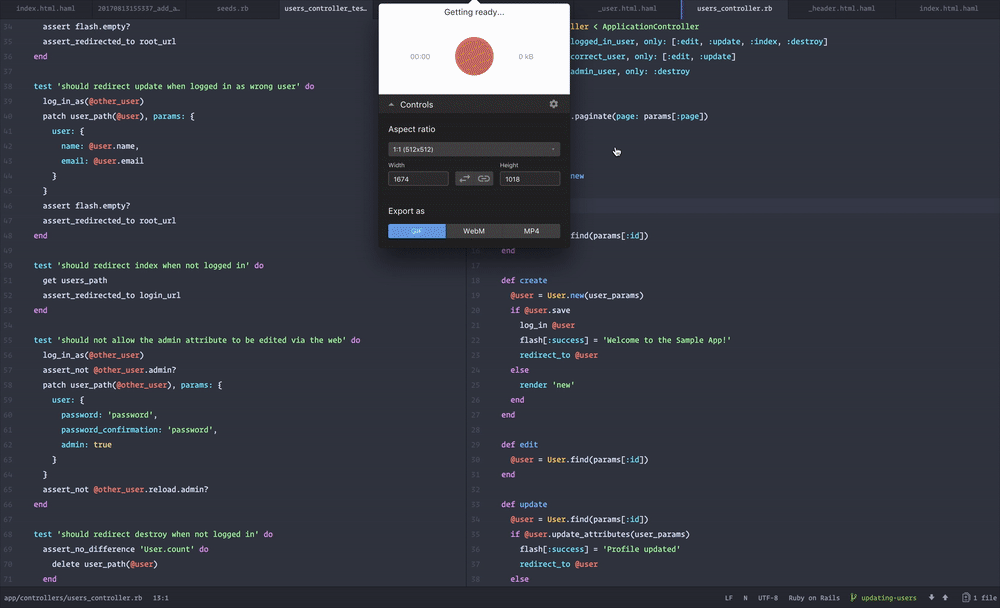Click the "render 'new'" line
The image size is (1000, 608).
click(547, 385)
